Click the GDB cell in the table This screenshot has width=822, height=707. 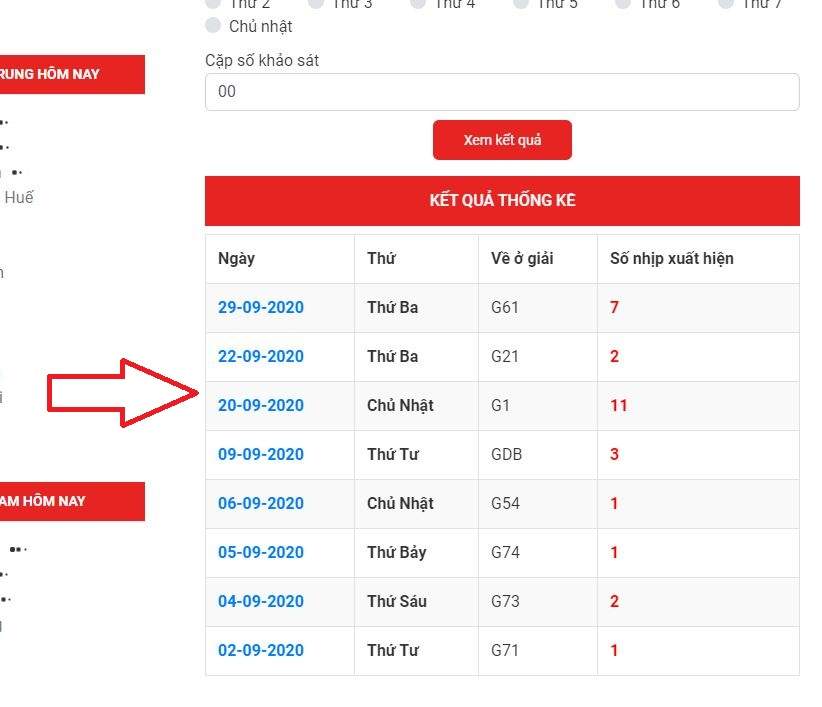pos(506,455)
